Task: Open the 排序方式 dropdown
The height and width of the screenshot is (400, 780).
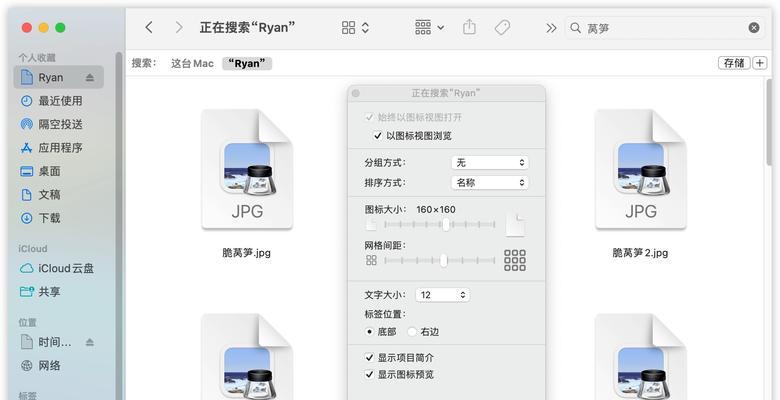Action: [490, 183]
